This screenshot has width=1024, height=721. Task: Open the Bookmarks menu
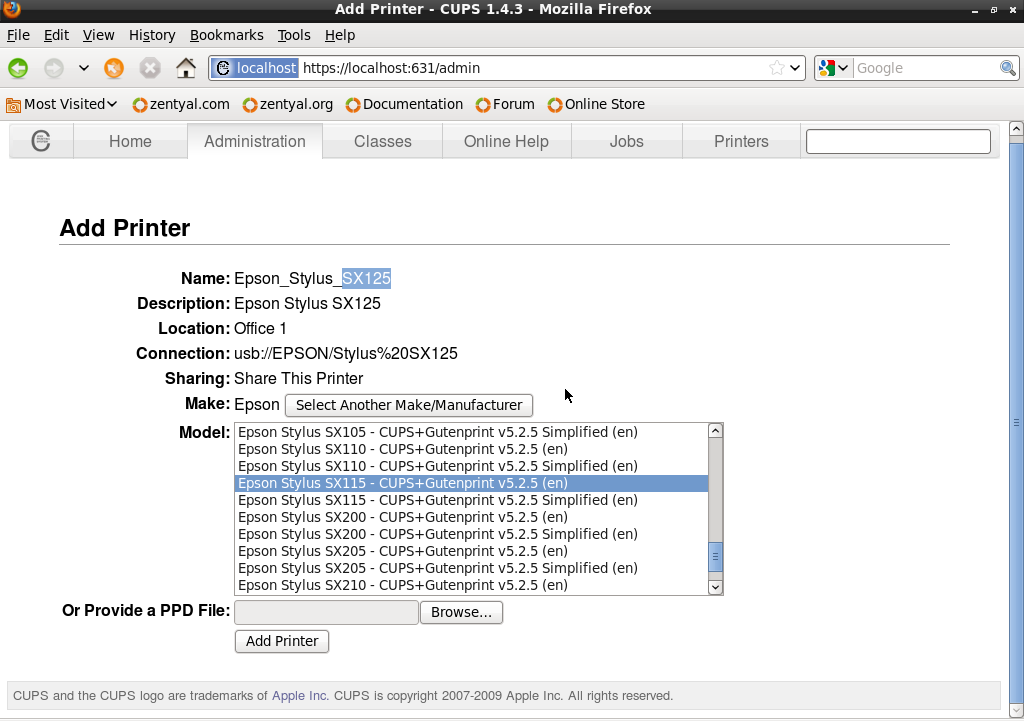point(227,35)
